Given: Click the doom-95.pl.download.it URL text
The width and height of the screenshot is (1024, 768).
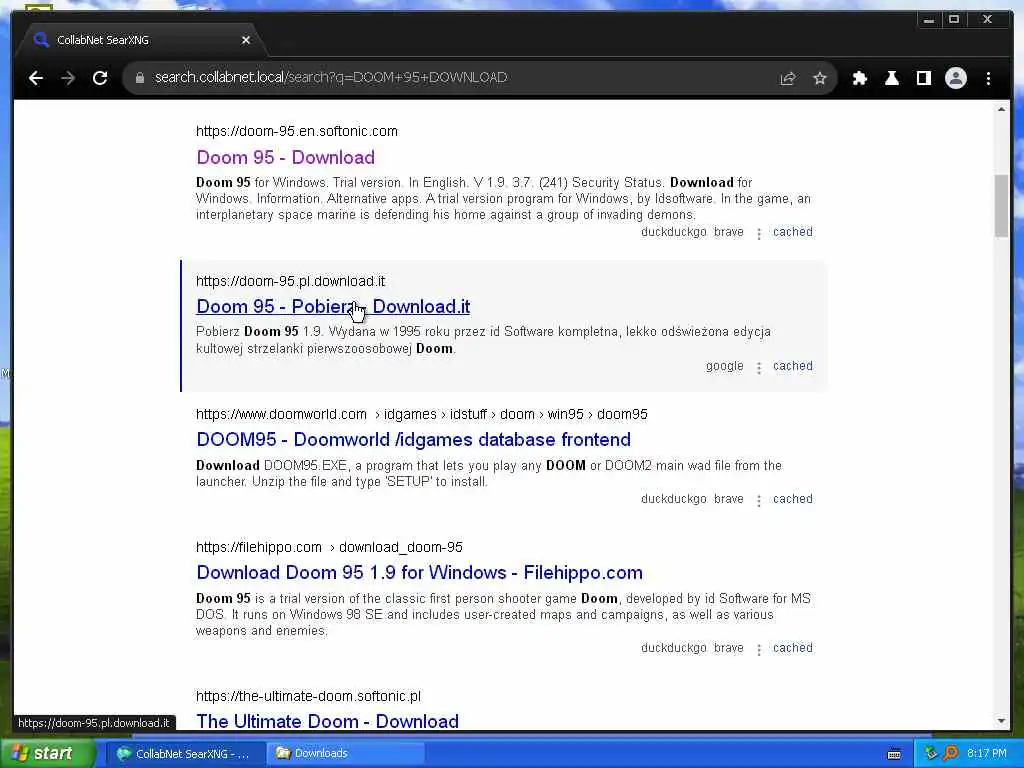Looking at the screenshot, I should click(x=291, y=281).
